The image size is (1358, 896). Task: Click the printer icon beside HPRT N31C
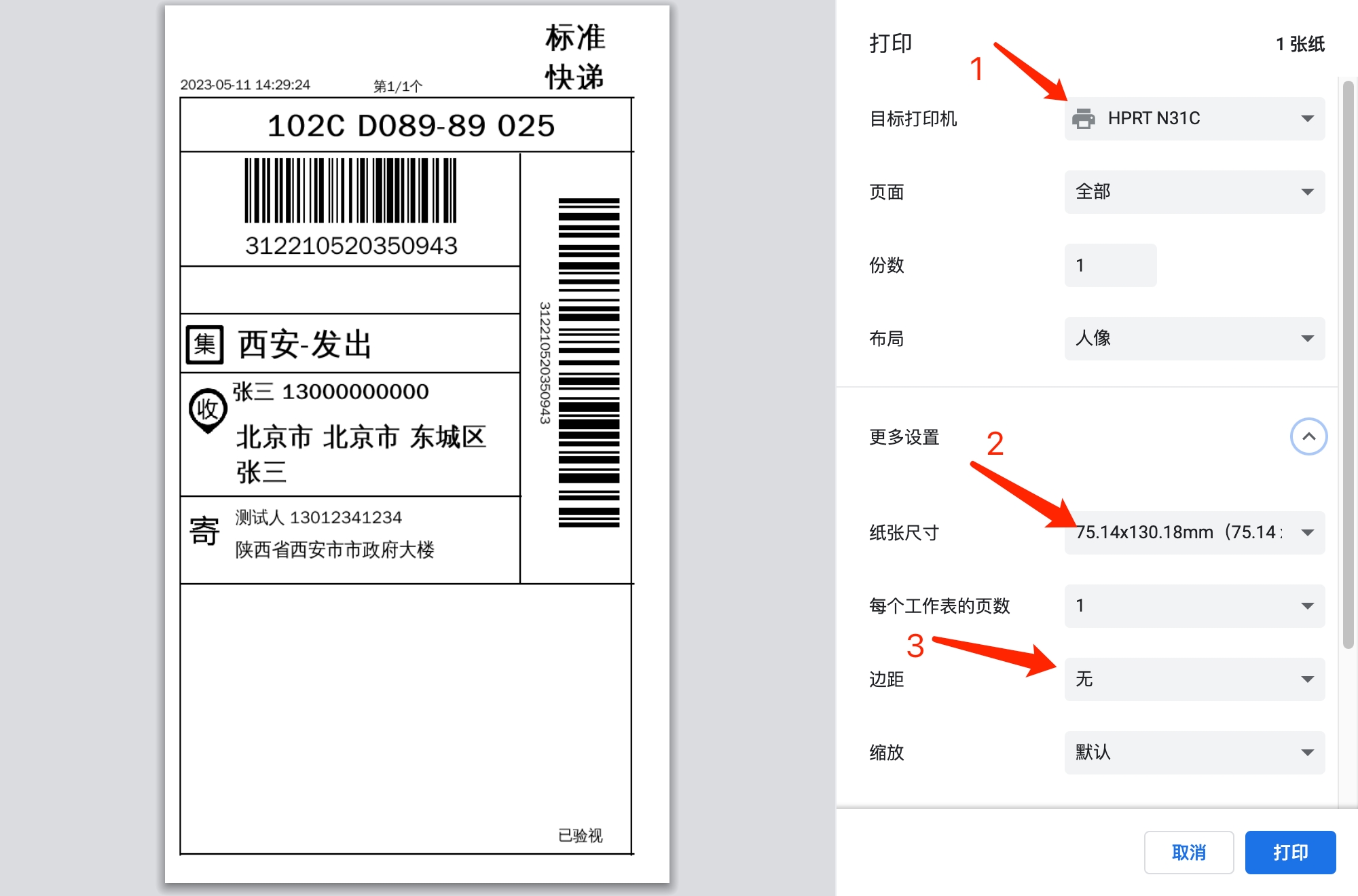(x=1083, y=119)
